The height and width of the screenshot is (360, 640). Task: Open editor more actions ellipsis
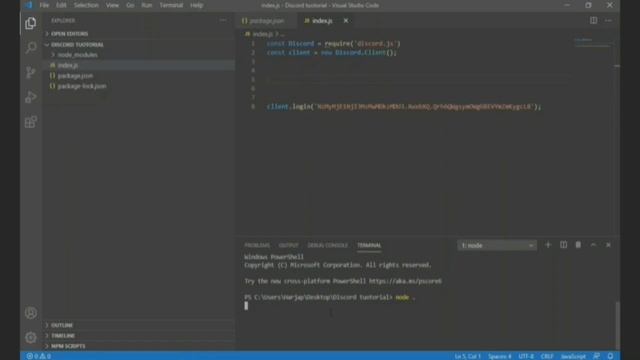tap(608, 20)
